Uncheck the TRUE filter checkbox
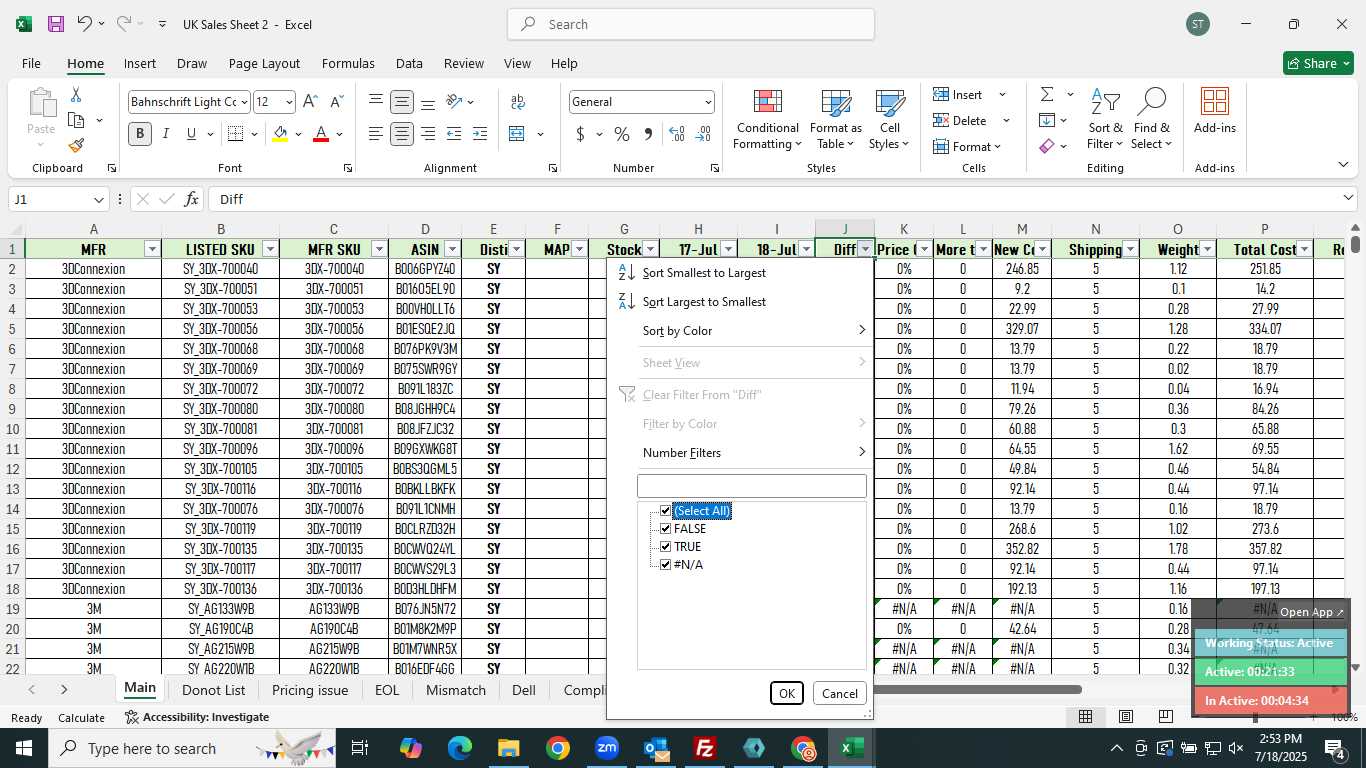 click(666, 547)
